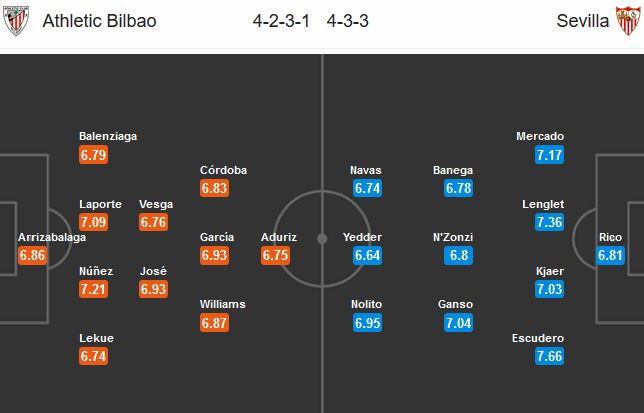Screen dimensions: 644x413
Task: Click on Balenziaga player name
Action: (108, 136)
